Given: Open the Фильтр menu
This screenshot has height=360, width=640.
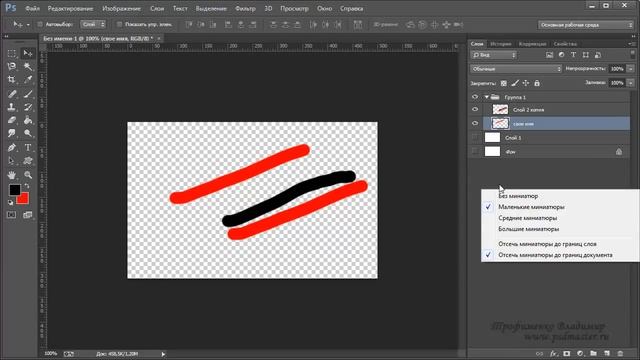Looking at the screenshot, I should tap(245, 9).
